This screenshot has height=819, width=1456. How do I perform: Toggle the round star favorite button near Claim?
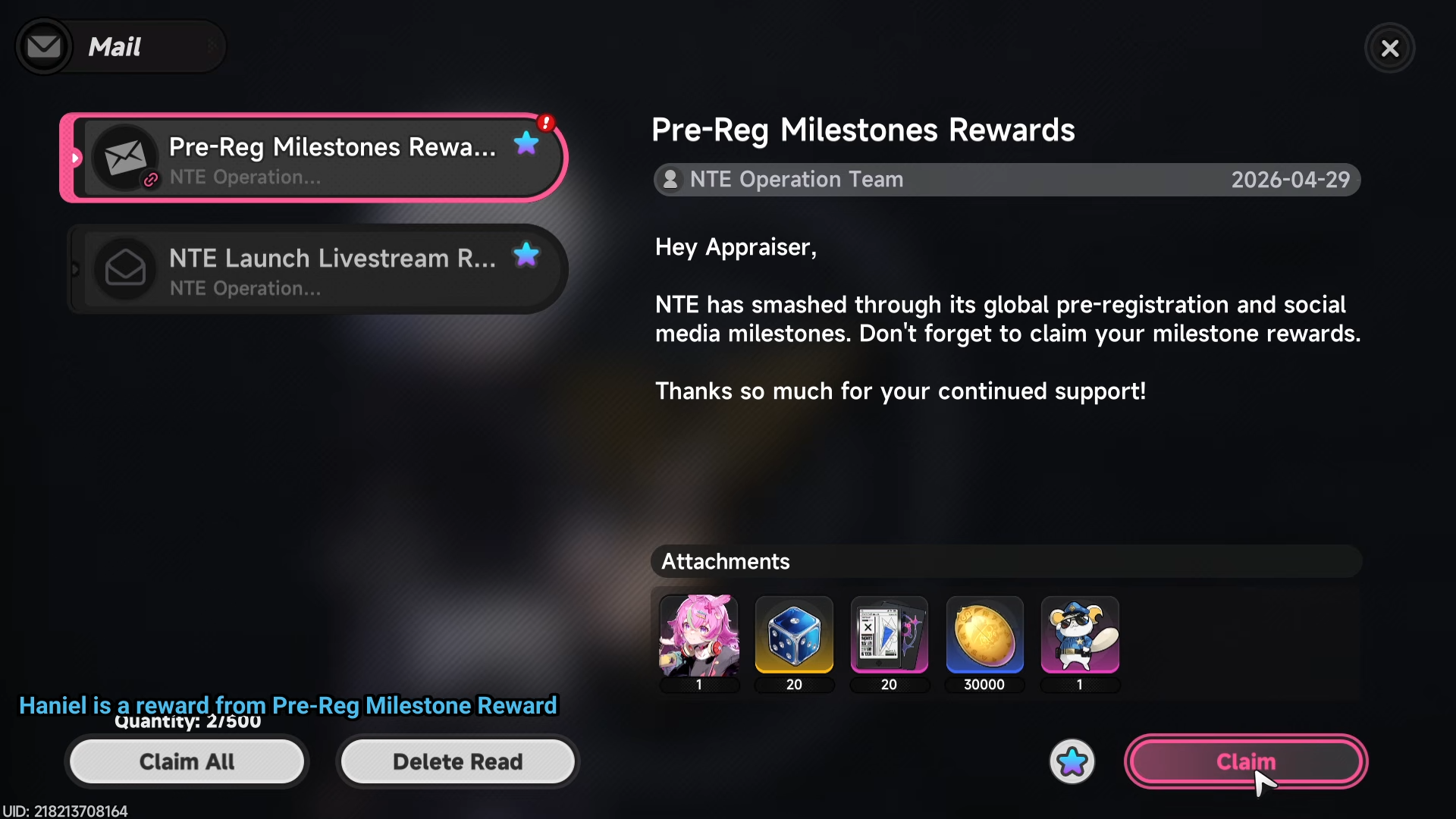[x=1072, y=761]
